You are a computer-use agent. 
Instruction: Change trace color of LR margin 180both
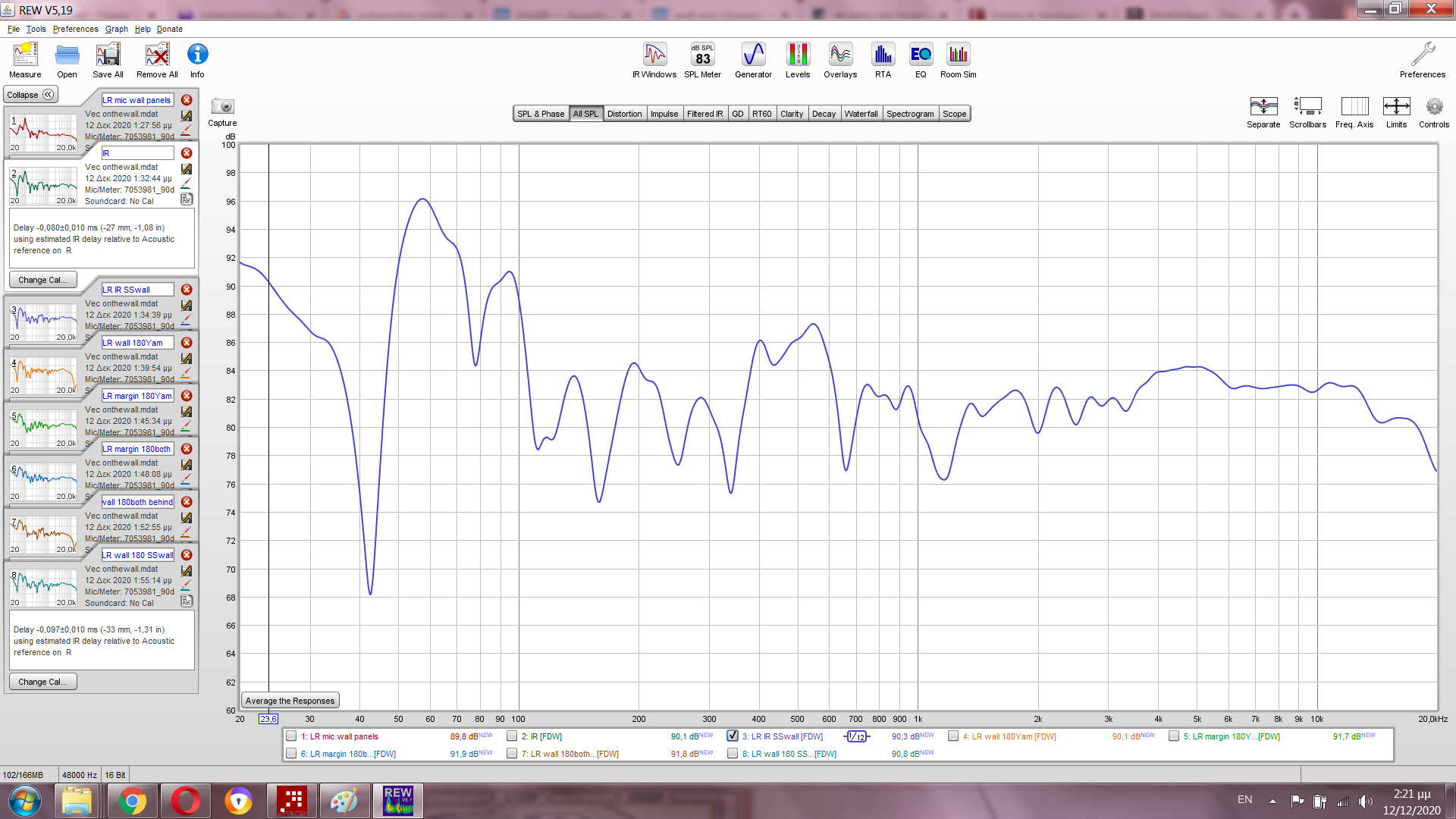[x=187, y=481]
